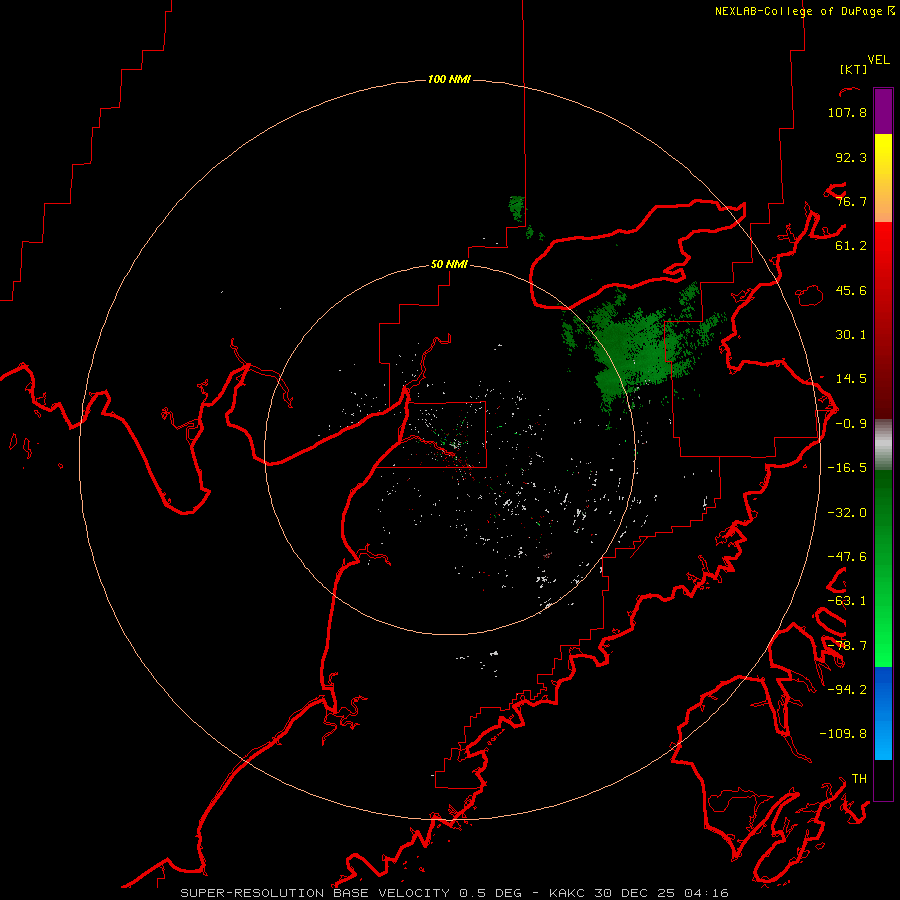Select the -47.6 scale value

pyautogui.click(x=847, y=557)
